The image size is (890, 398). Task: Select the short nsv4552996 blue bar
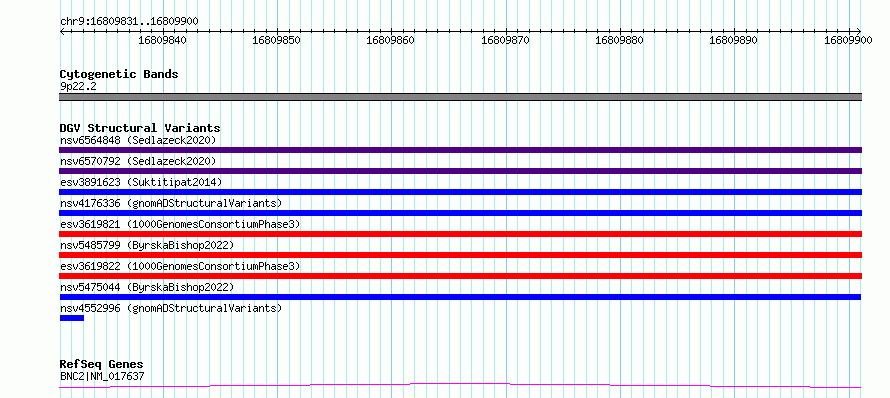point(72,318)
